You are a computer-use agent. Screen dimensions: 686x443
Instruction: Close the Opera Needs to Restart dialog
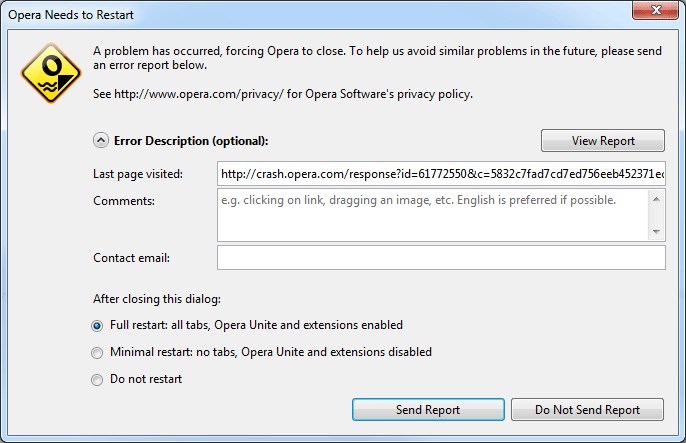pyautogui.click(x=654, y=14)
